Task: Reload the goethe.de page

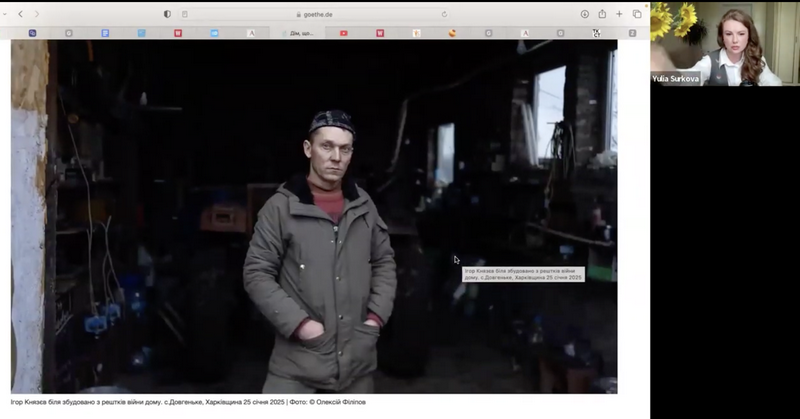Action: tap(444, 14)
